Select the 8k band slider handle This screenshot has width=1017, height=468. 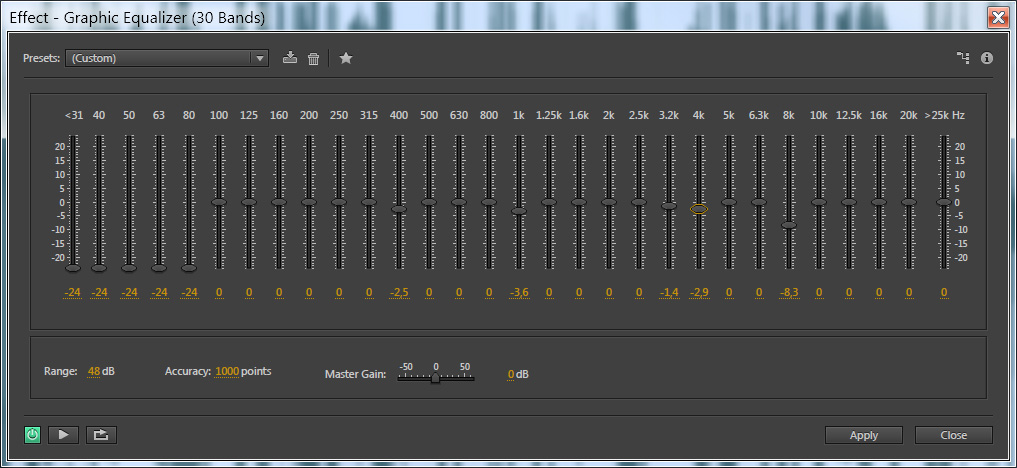(789, 225)
